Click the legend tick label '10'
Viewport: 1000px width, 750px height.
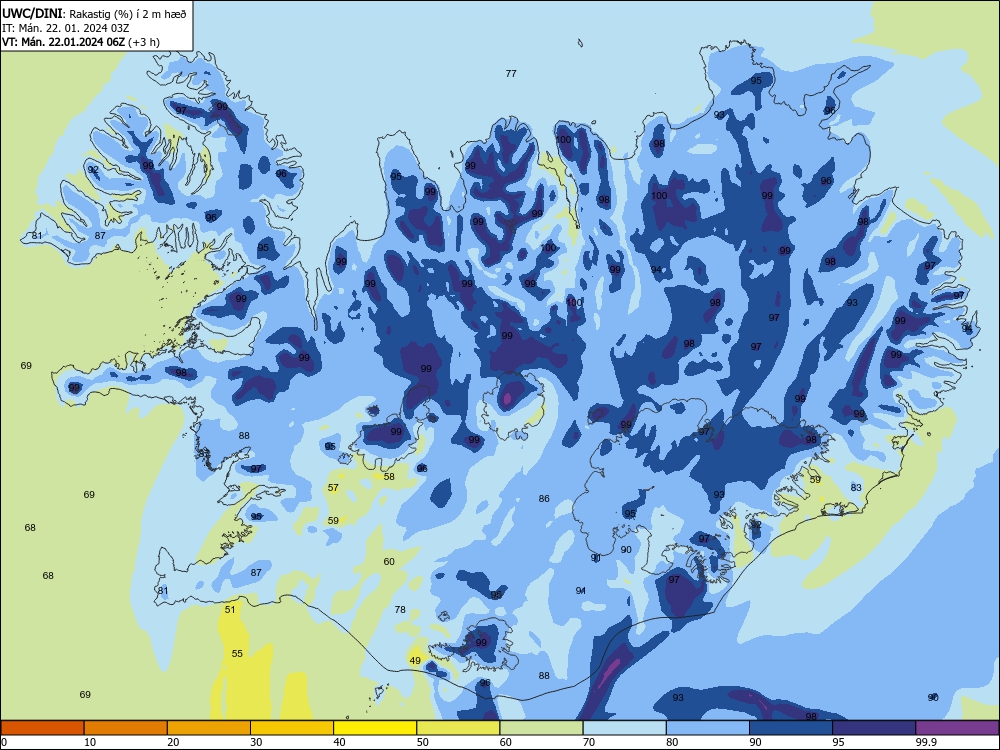(x=90, y=742)
